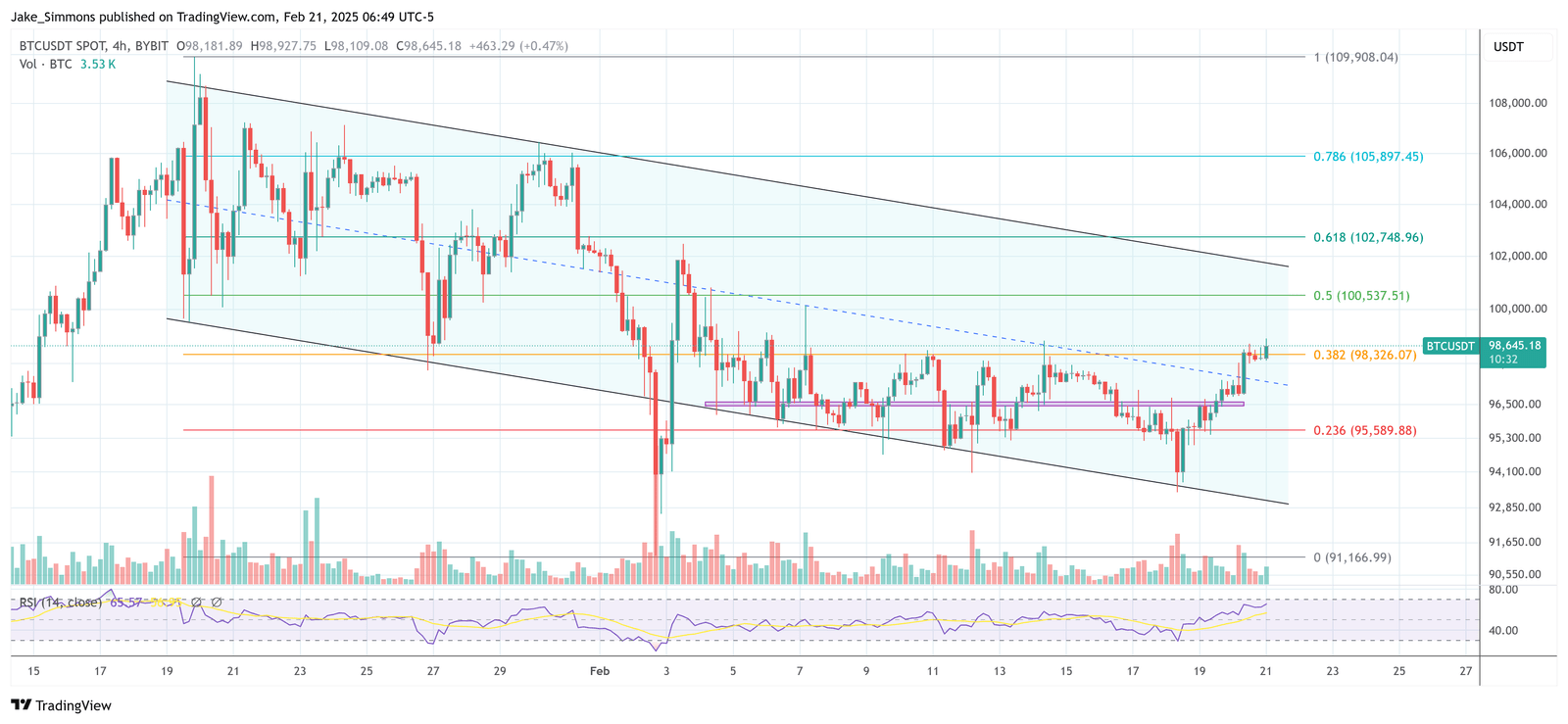Click the Open value O98,181.89
This screenshot has height=724, width=1568.
(210, 46)
